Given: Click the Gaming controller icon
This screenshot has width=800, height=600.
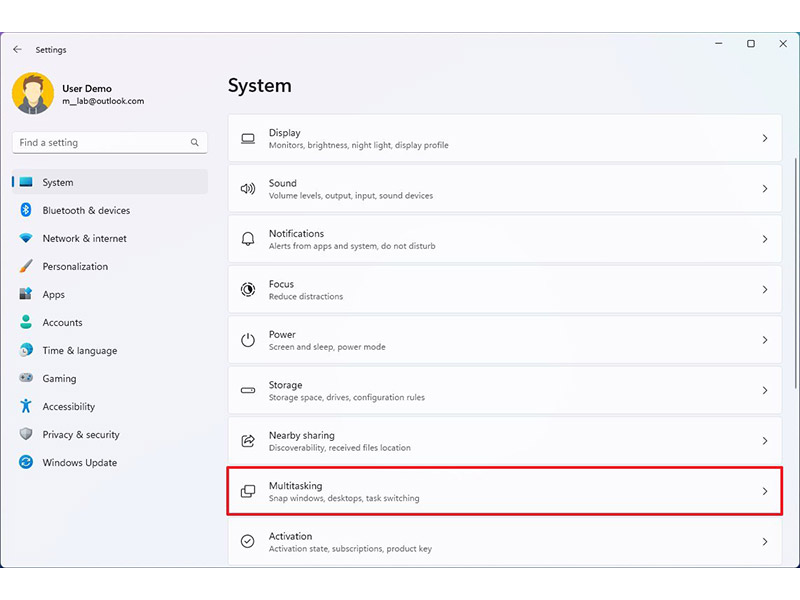Looking at the screenshot, I should [x=26, y=379].
